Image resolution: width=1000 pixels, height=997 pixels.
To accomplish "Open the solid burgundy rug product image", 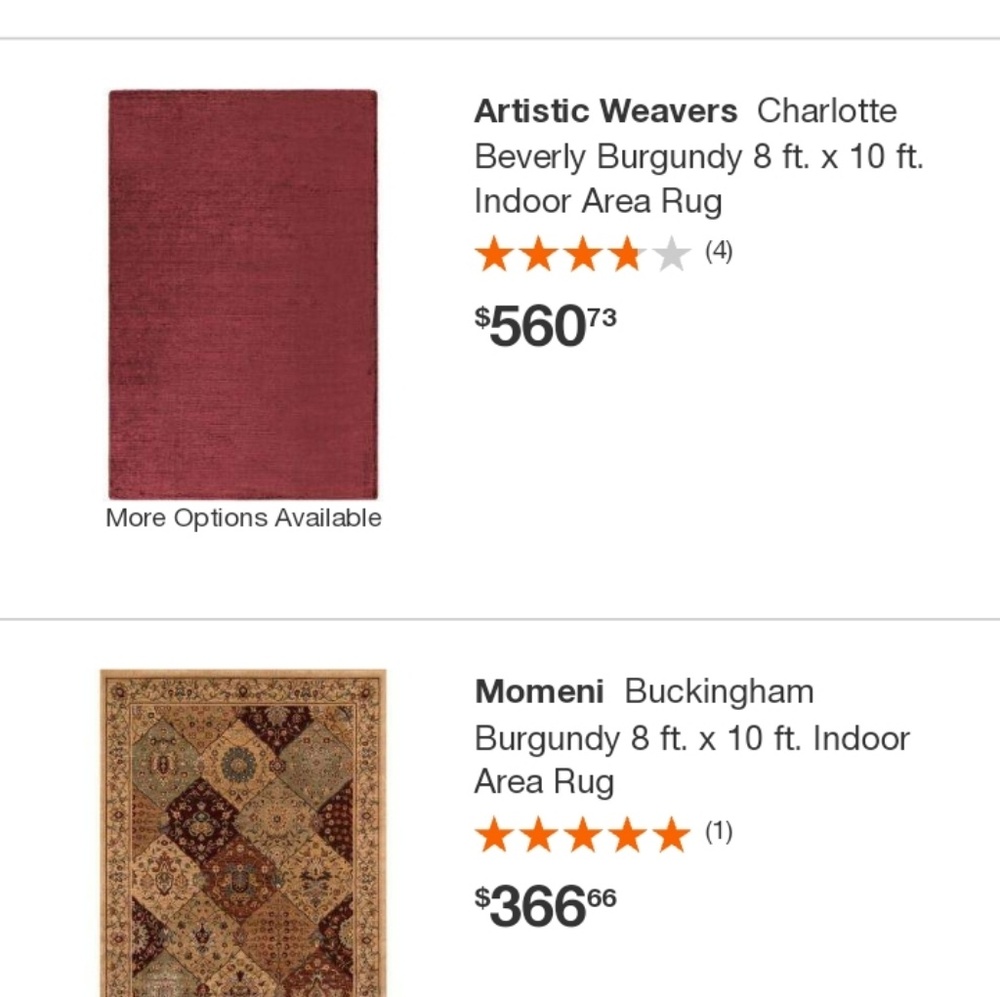I will pos(243,294).
